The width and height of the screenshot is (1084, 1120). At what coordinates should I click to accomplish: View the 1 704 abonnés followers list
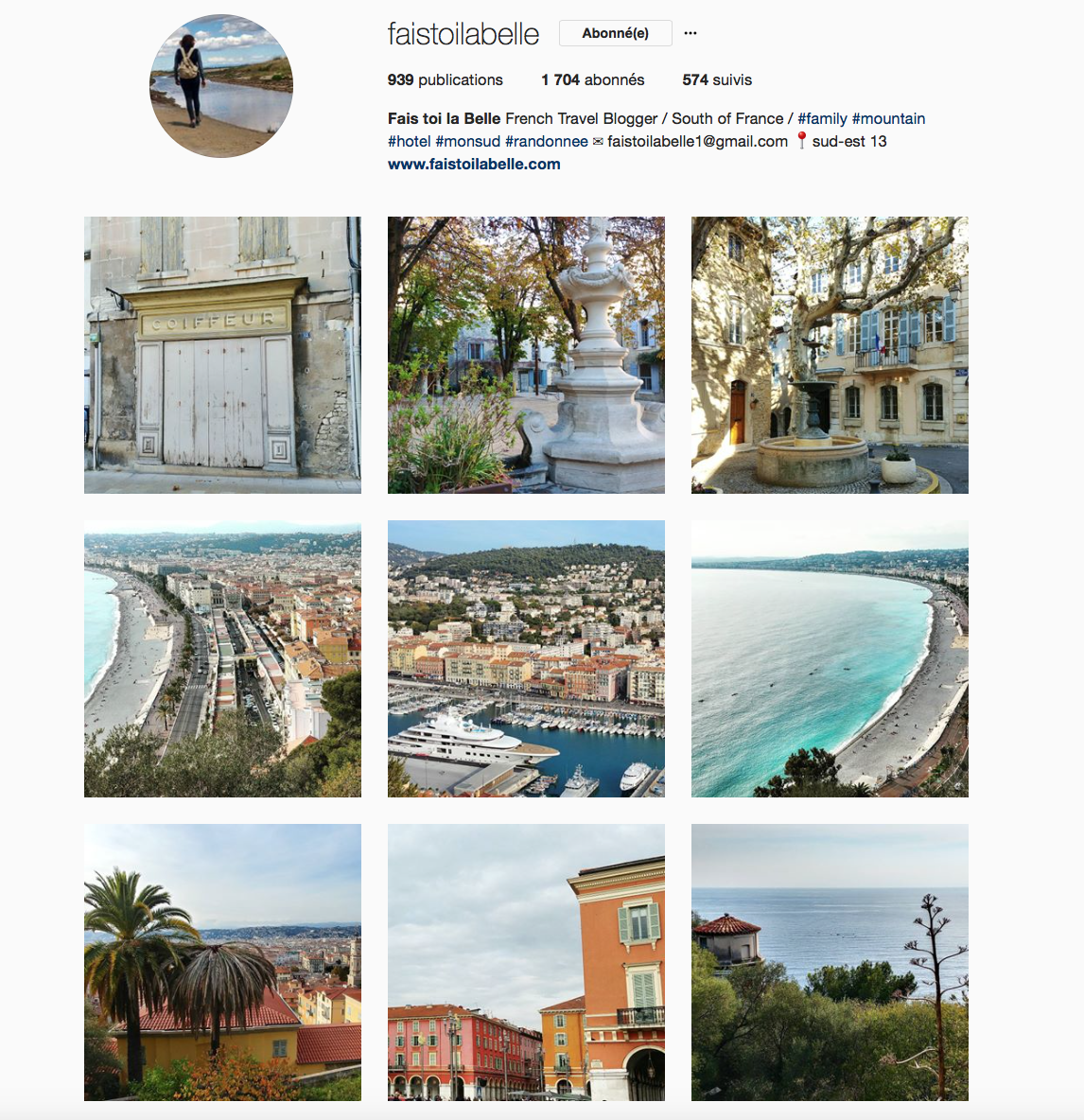point(593,80)
